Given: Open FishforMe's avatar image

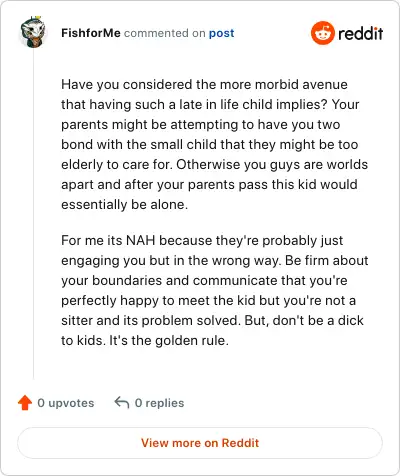Looking at the screenshot, I should [33, 32].
